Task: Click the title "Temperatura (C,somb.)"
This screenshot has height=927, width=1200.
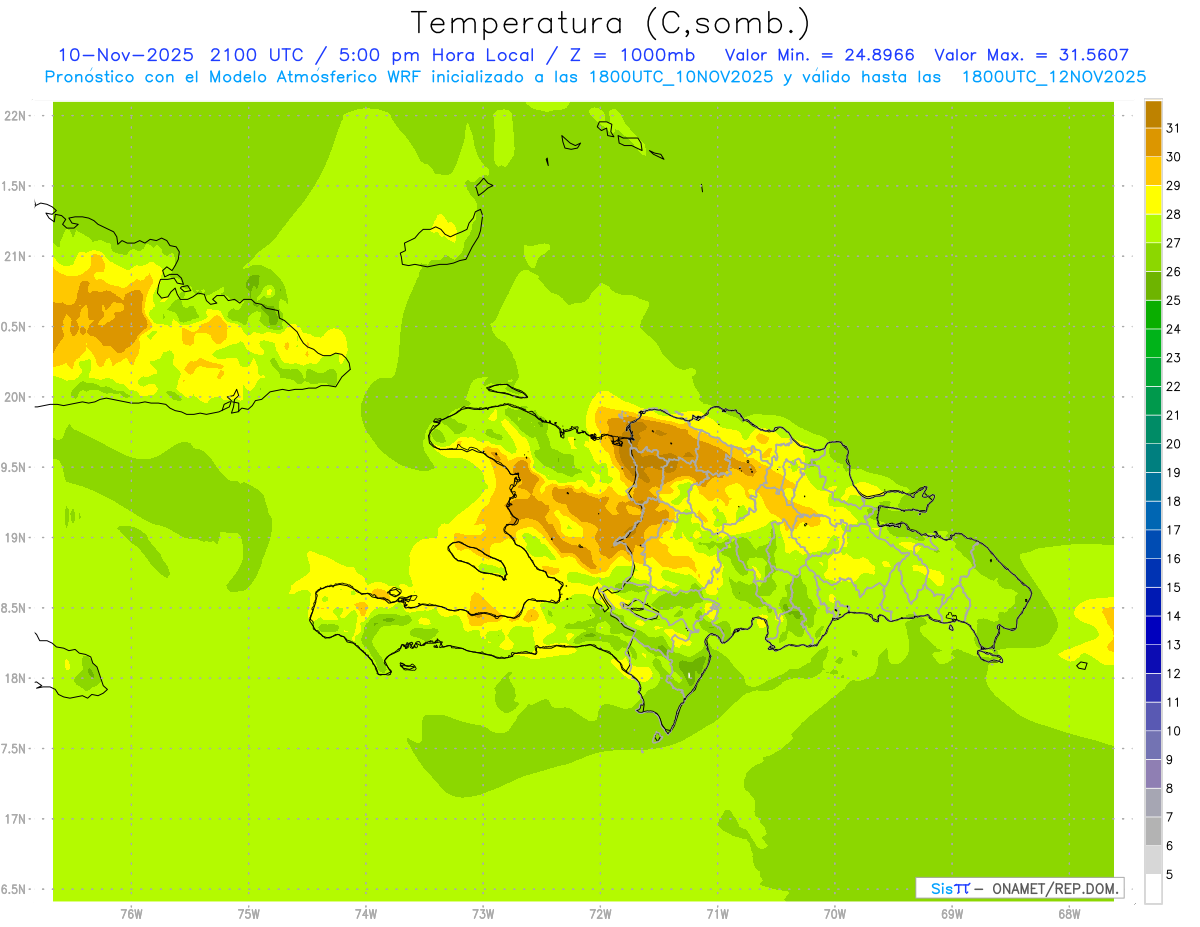Action: (x=611, y=23)
